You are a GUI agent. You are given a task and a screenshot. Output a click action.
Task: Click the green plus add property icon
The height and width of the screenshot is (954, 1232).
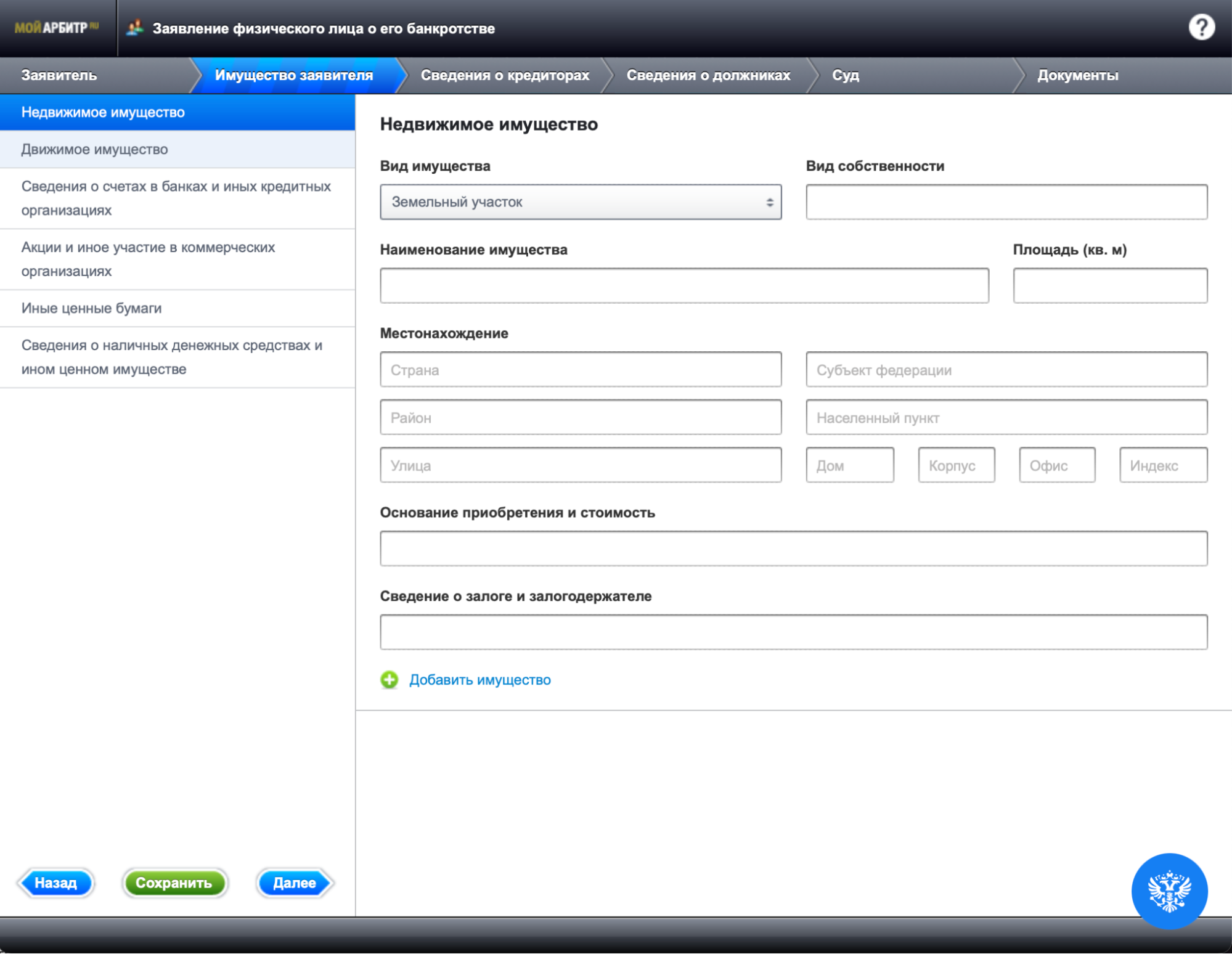[390, 679]
